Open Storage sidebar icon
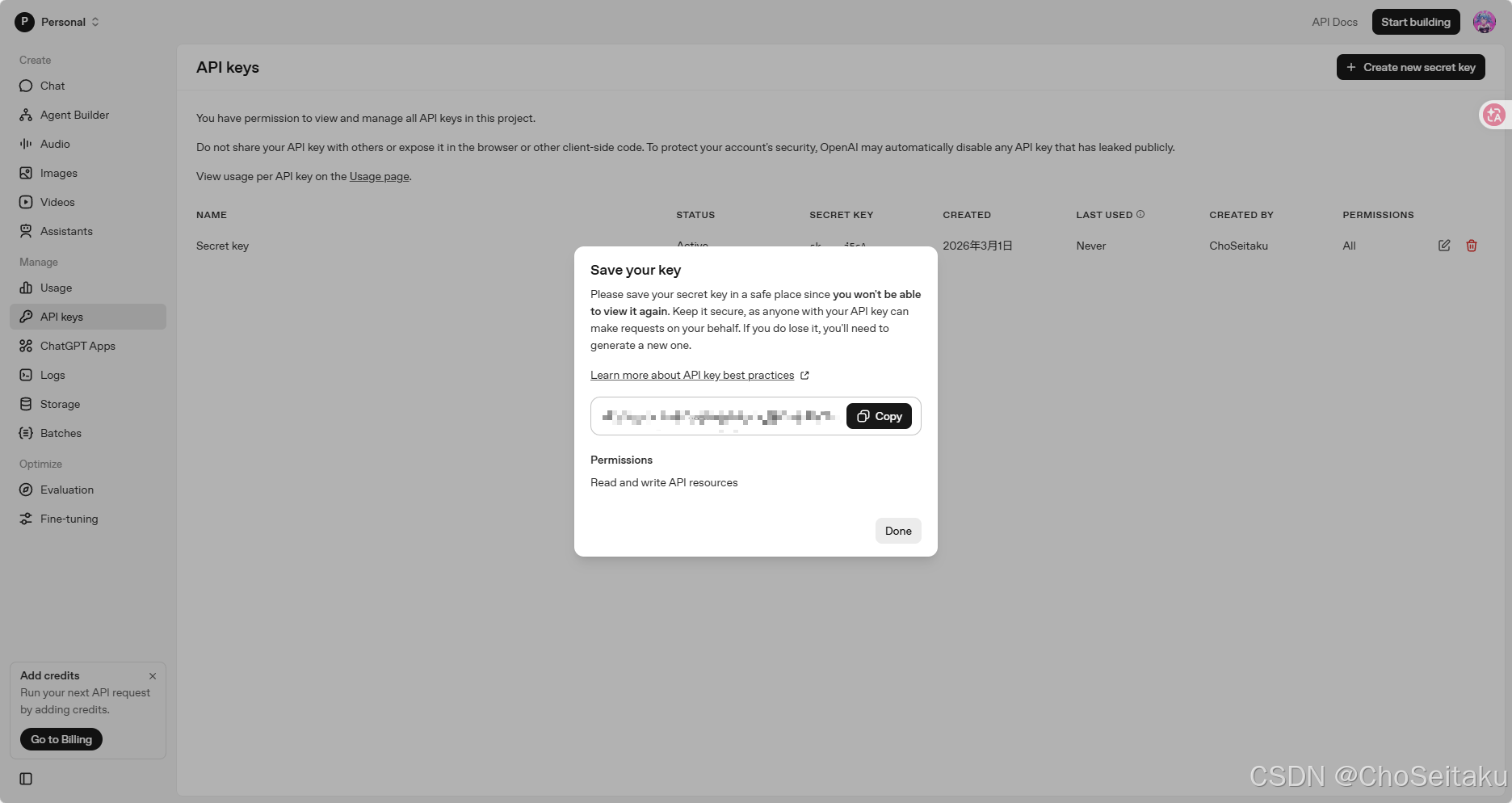 [26, 404]
